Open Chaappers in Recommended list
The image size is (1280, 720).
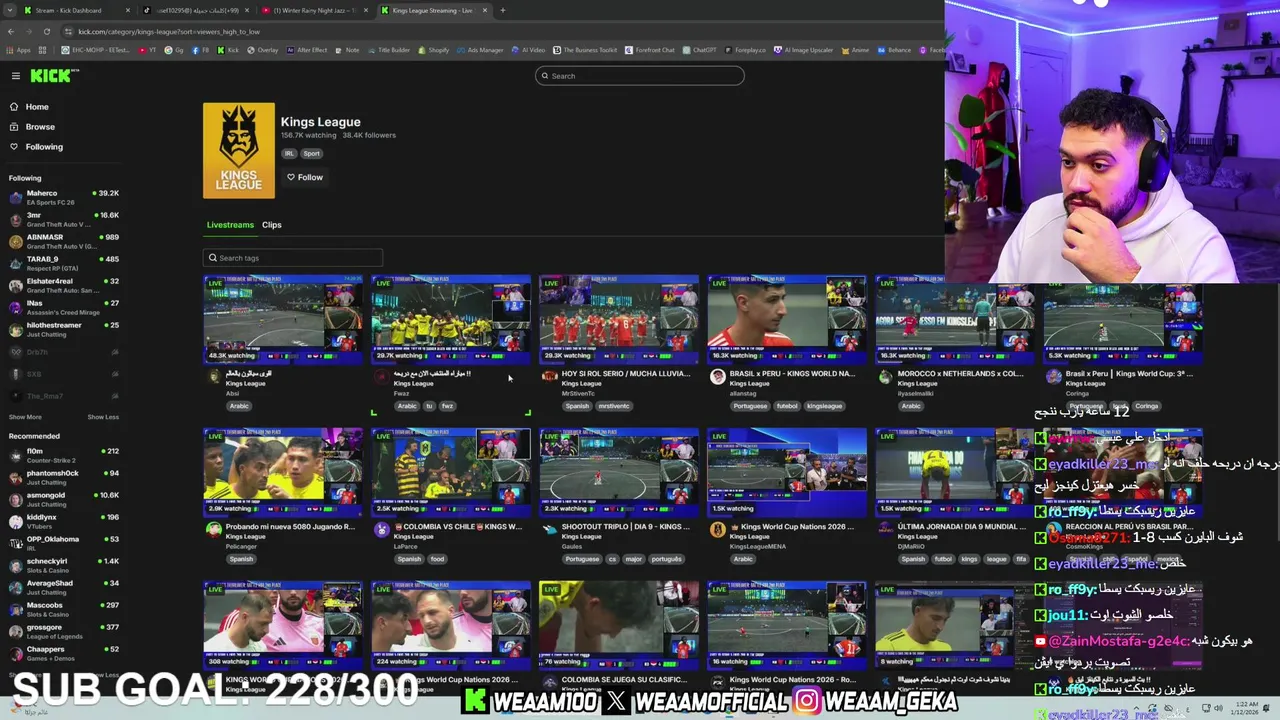[62, 653]
